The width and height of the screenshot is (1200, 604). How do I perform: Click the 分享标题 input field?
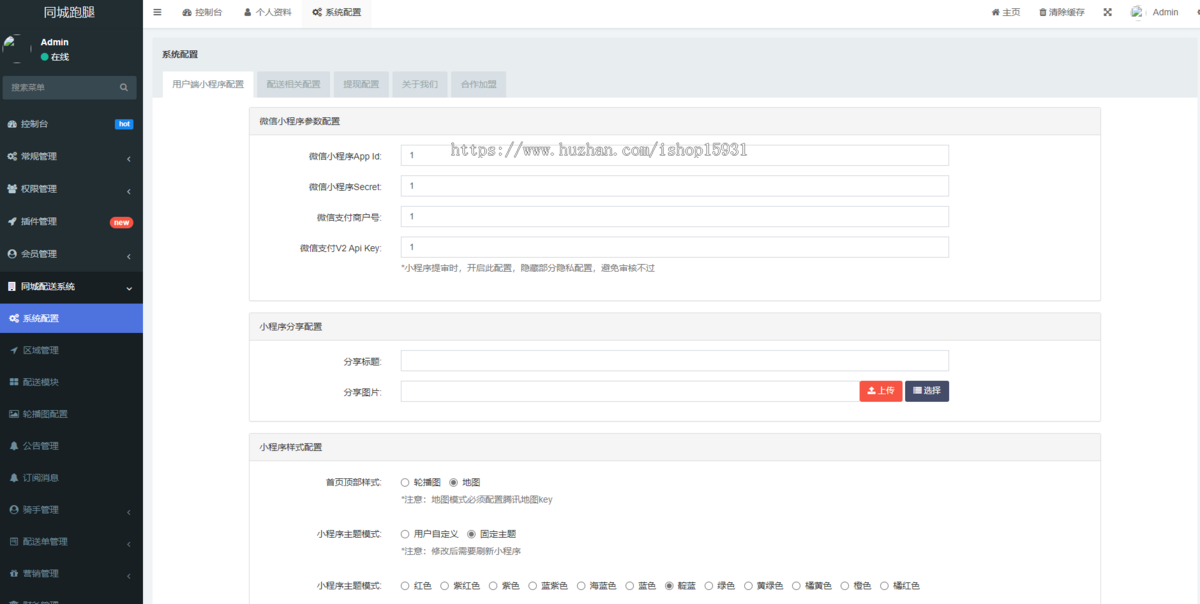pyautogui.click(x=675, y=361)
